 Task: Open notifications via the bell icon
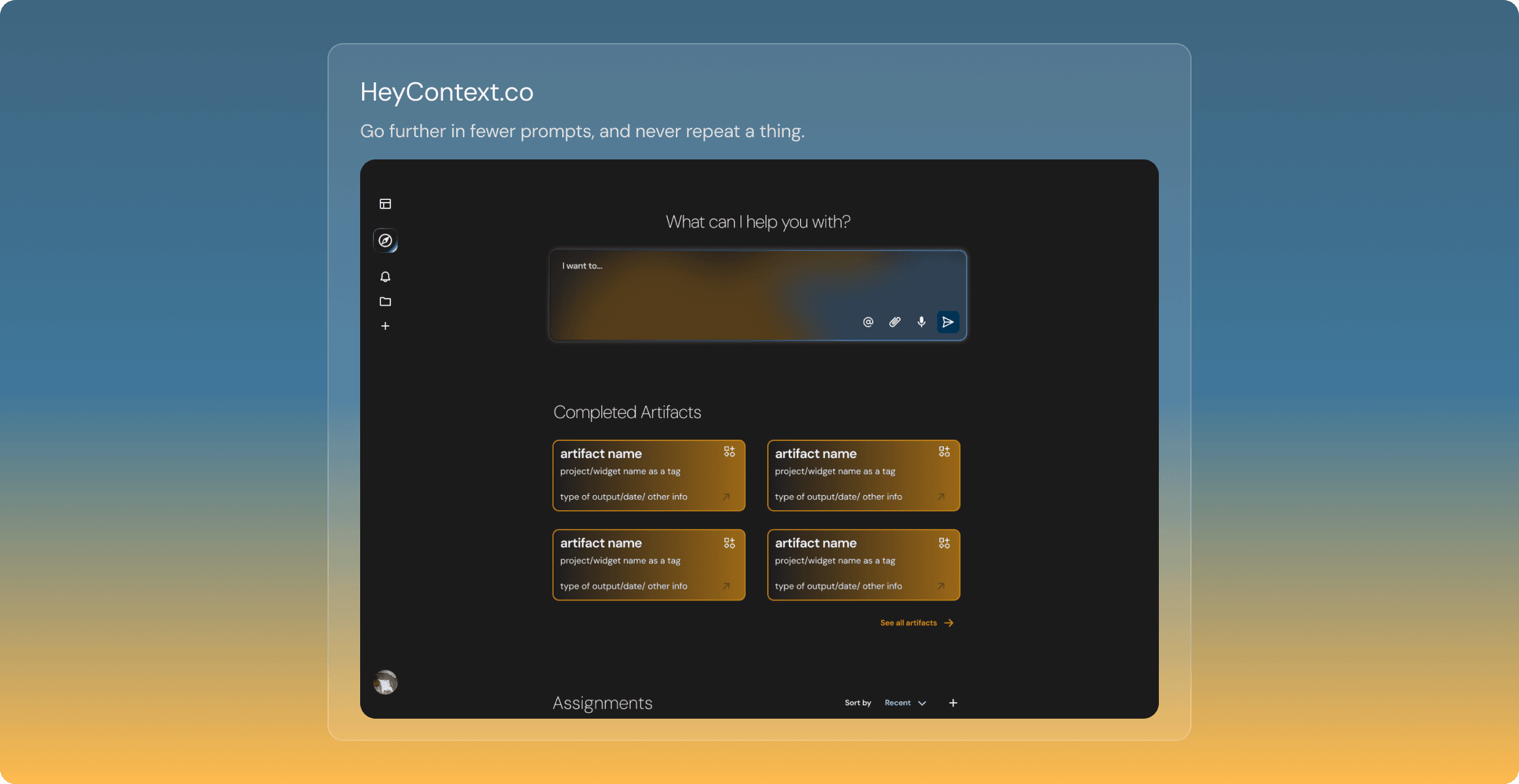pyautogui.click(x=385, y=276)
